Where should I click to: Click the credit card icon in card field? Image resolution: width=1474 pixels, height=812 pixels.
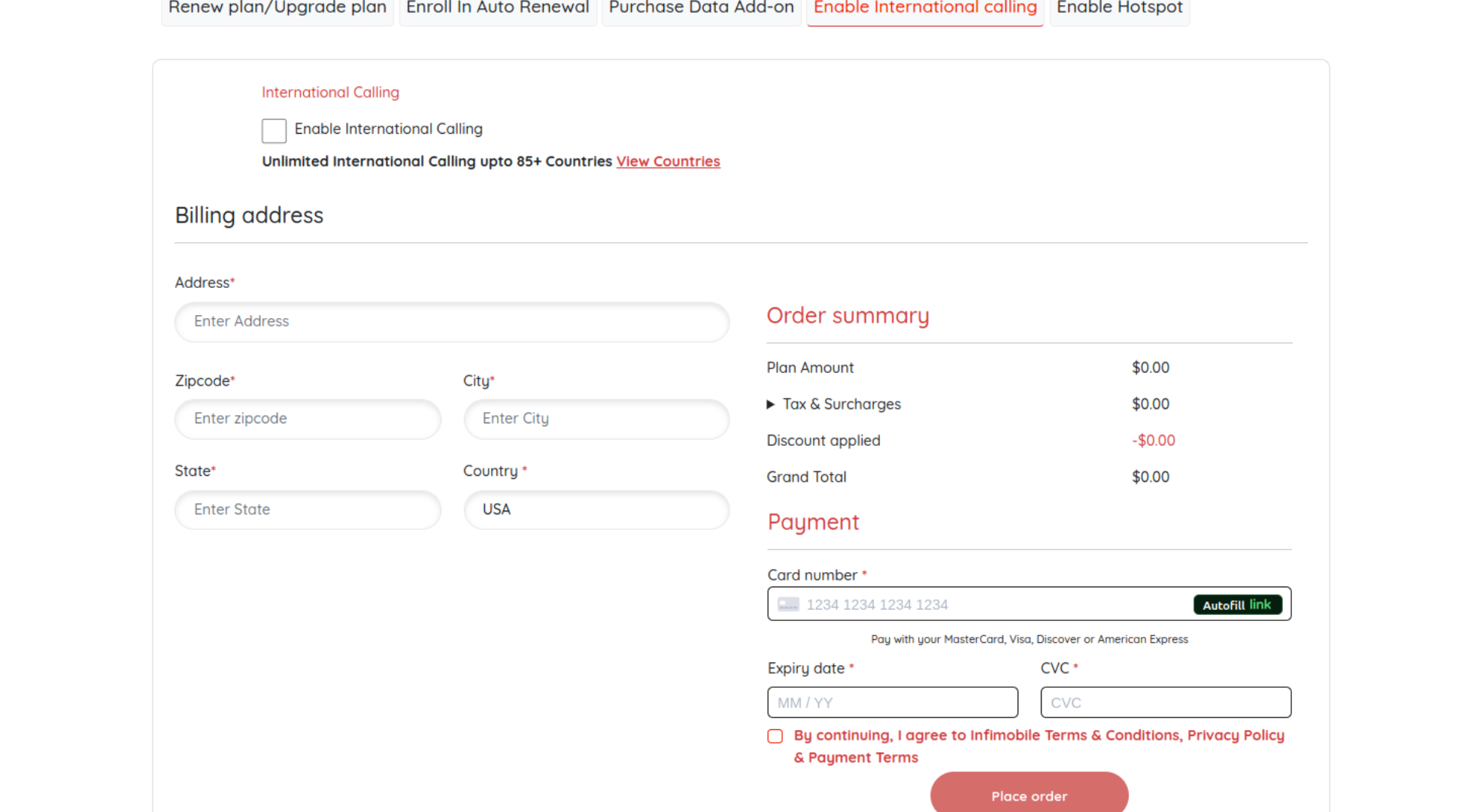pyautogui.click(x=788, y=604)
